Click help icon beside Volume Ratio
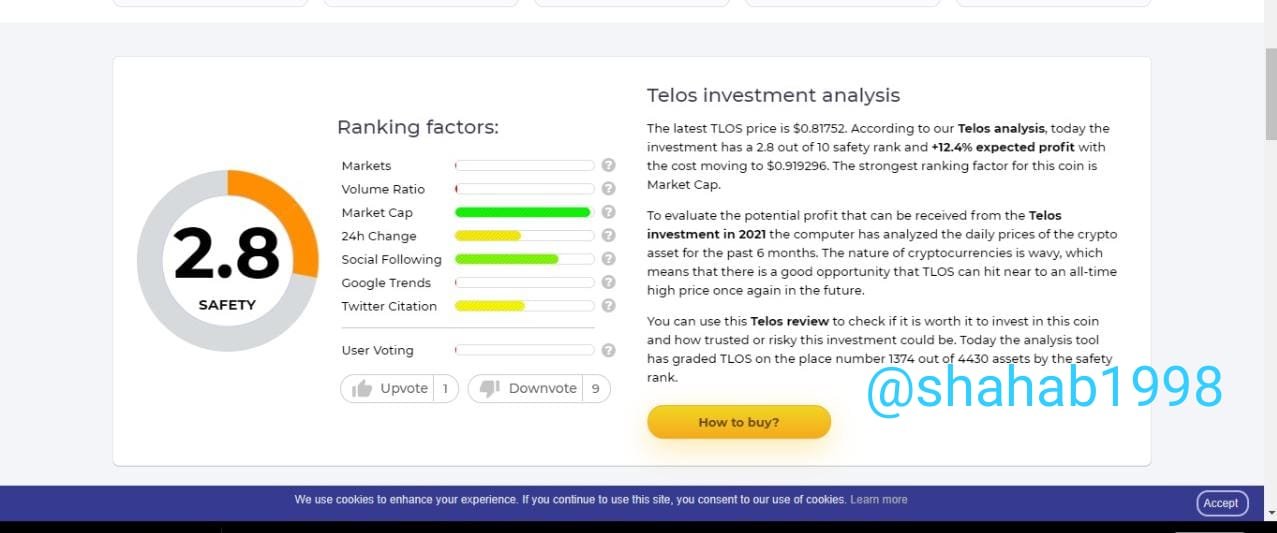The image size is (1277, 533). click(608, 189)
